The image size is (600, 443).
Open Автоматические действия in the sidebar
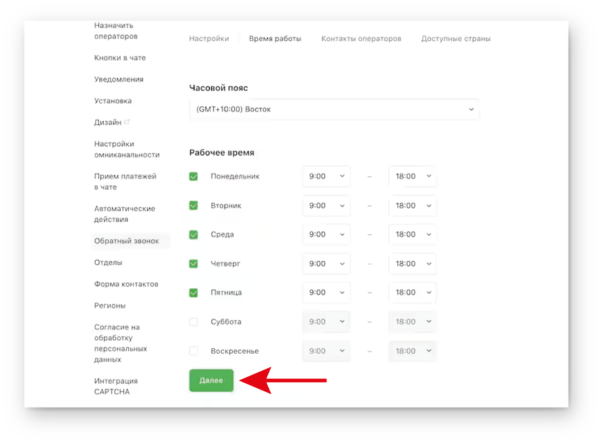coord(125,214)
